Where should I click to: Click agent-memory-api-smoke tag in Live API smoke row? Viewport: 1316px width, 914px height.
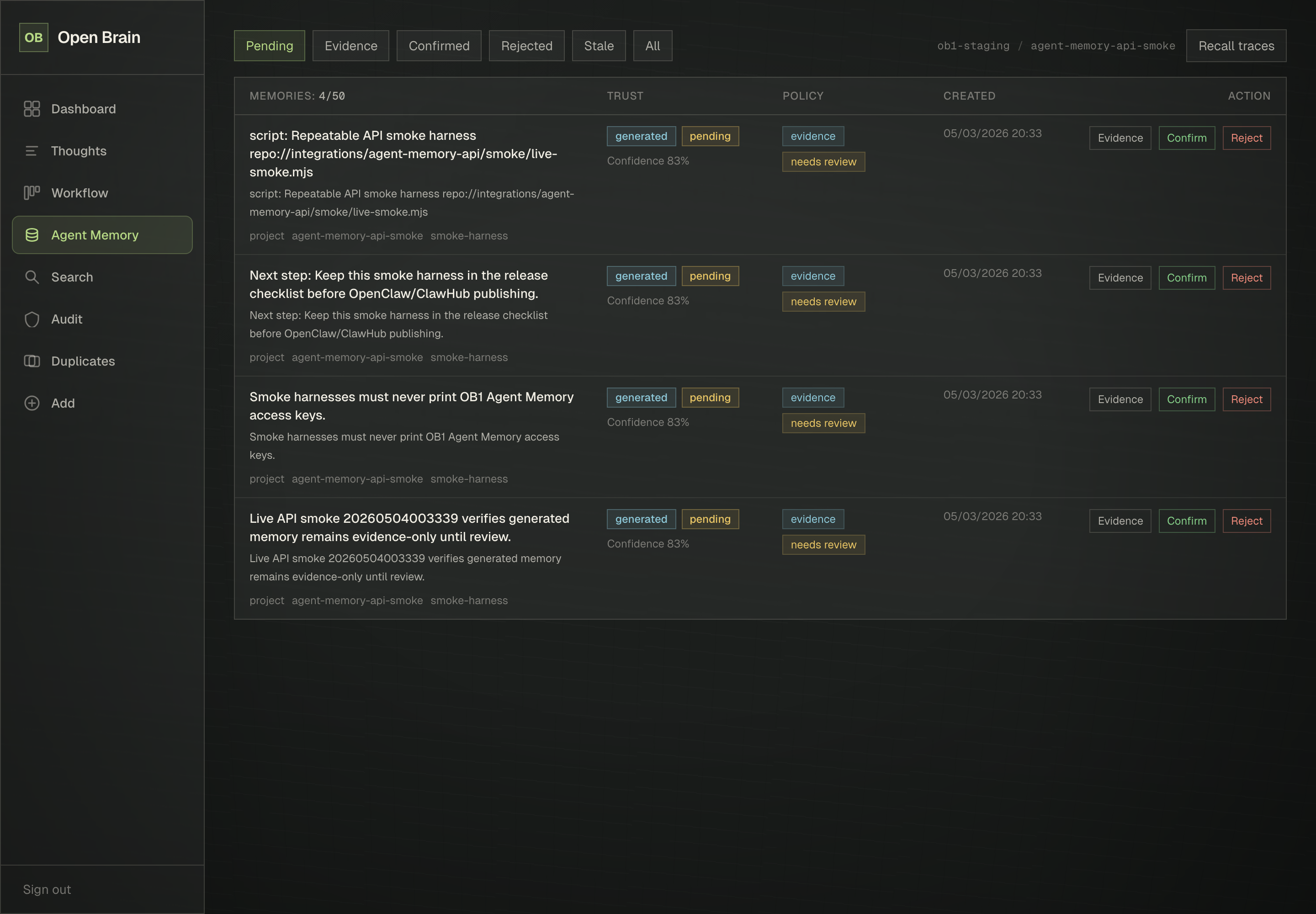[357, 600]
